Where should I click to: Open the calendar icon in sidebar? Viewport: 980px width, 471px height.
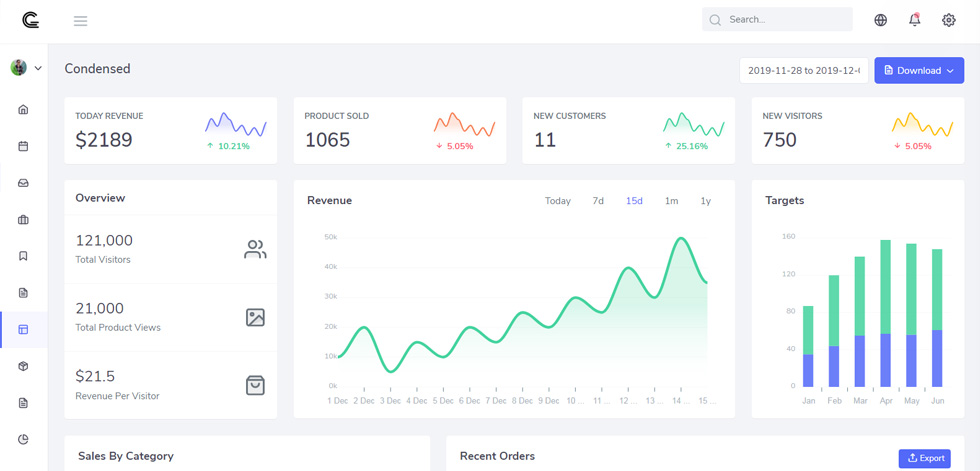click(x=23, y=146)
